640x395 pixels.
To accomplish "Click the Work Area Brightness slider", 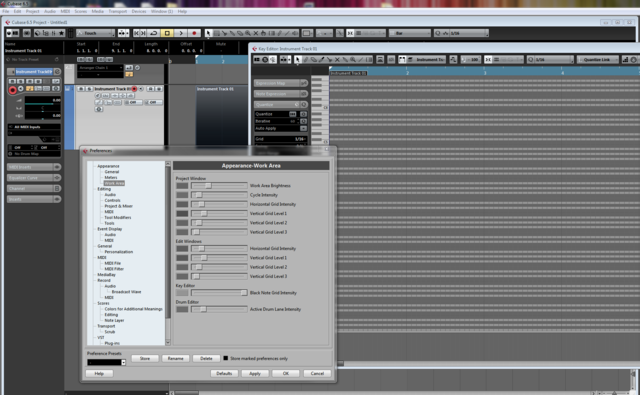I will 219,186.
